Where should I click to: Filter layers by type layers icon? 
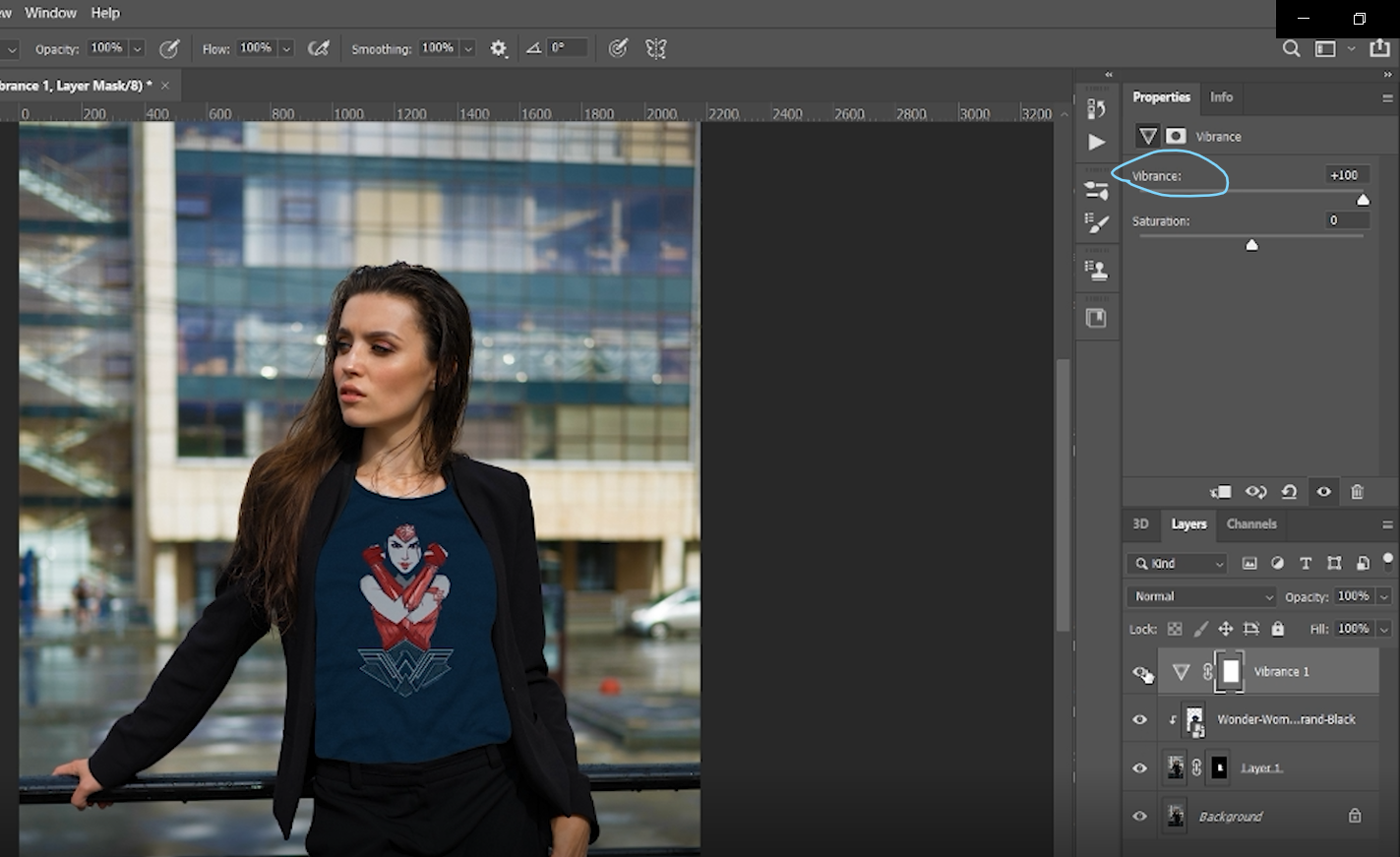pyautogui.click(x=1306, y=564)
